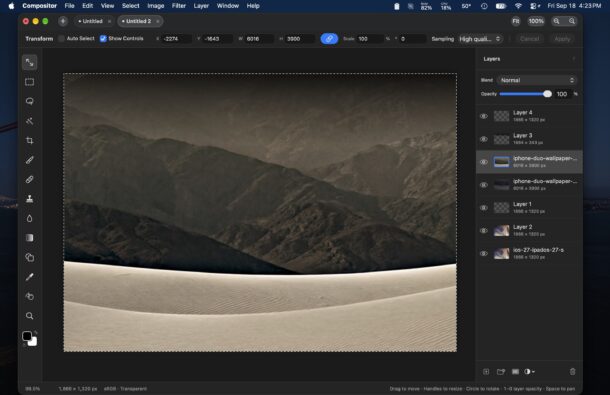Select the Magic Wand tool
The width and height of the screenshot is (610, 395).
pyautogui.click(x=30, y=121)
